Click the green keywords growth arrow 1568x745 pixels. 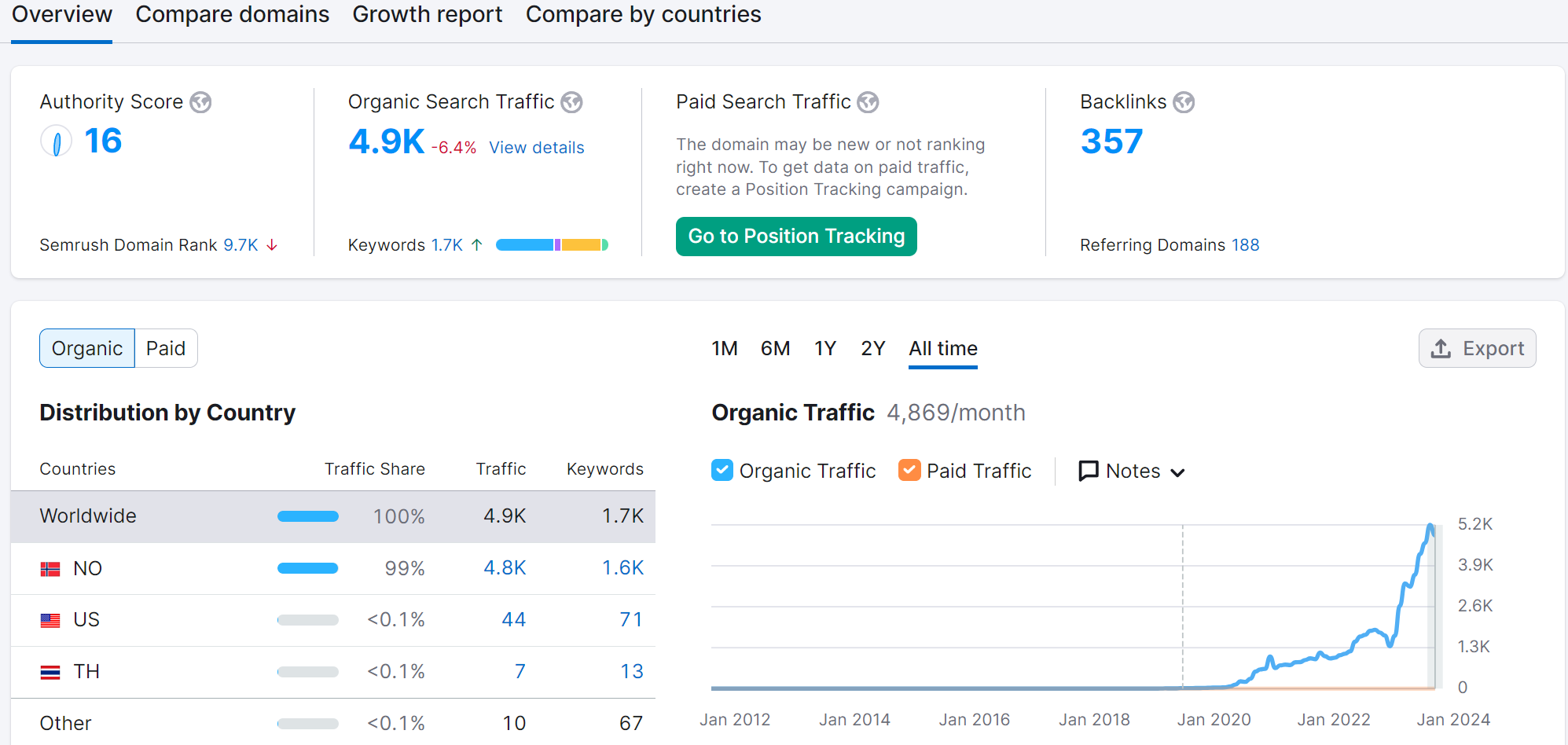click(x=477, y=244)
